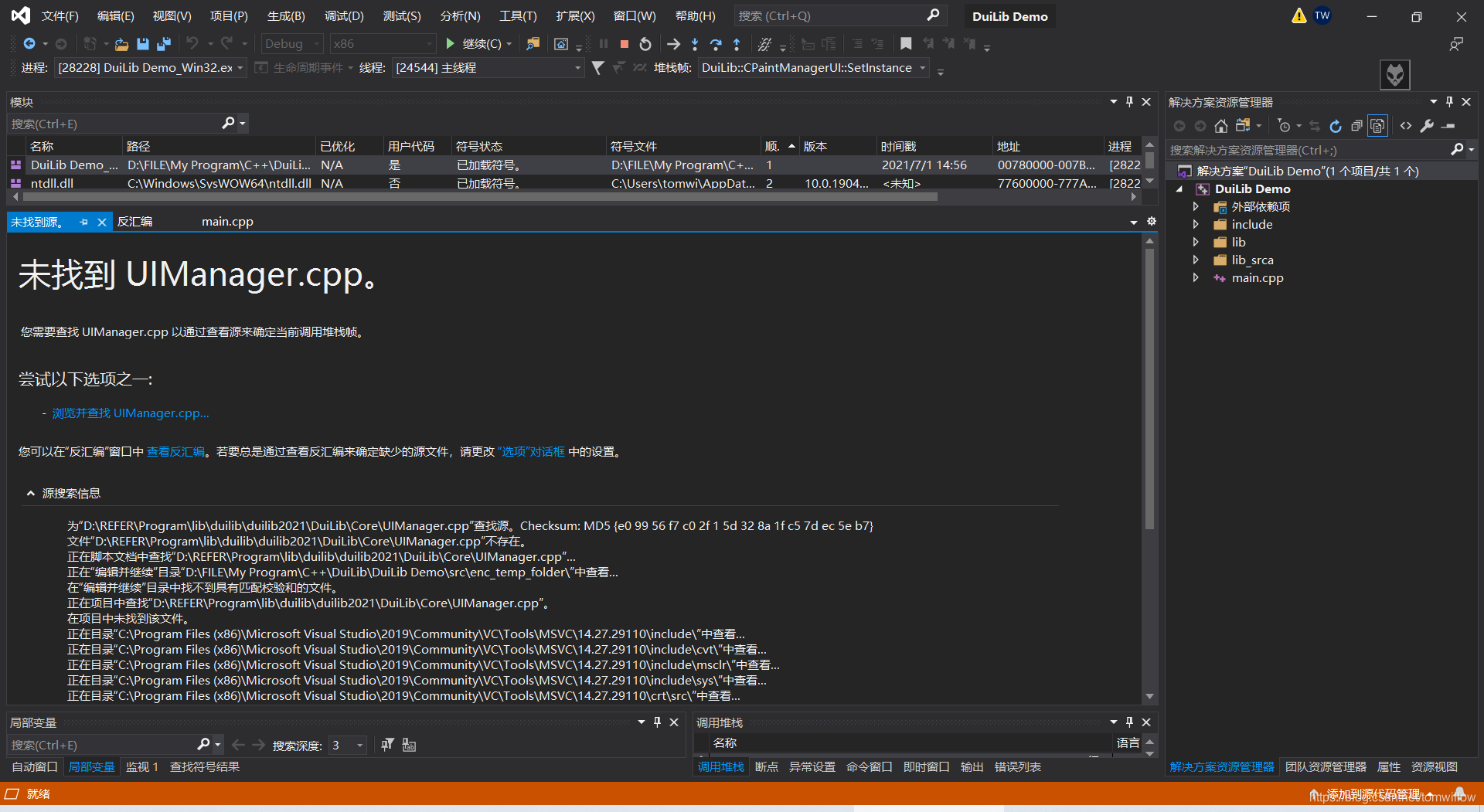Click the Solution Explorer home icon
The image size is (1484, 812).
[1221, 126]
